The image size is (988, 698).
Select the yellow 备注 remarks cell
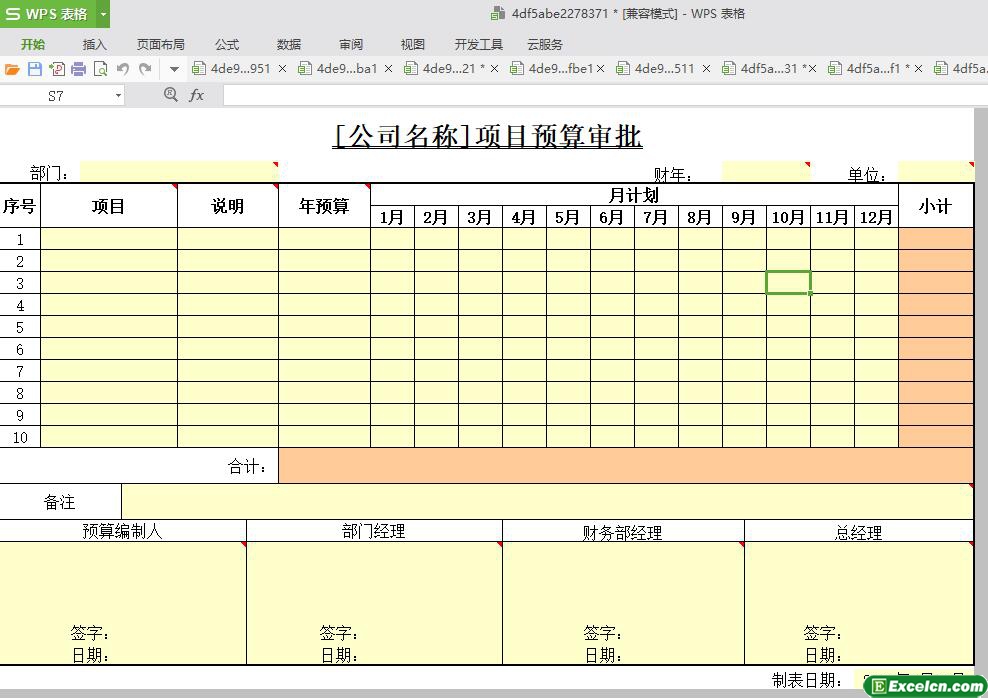pos(546,502)
